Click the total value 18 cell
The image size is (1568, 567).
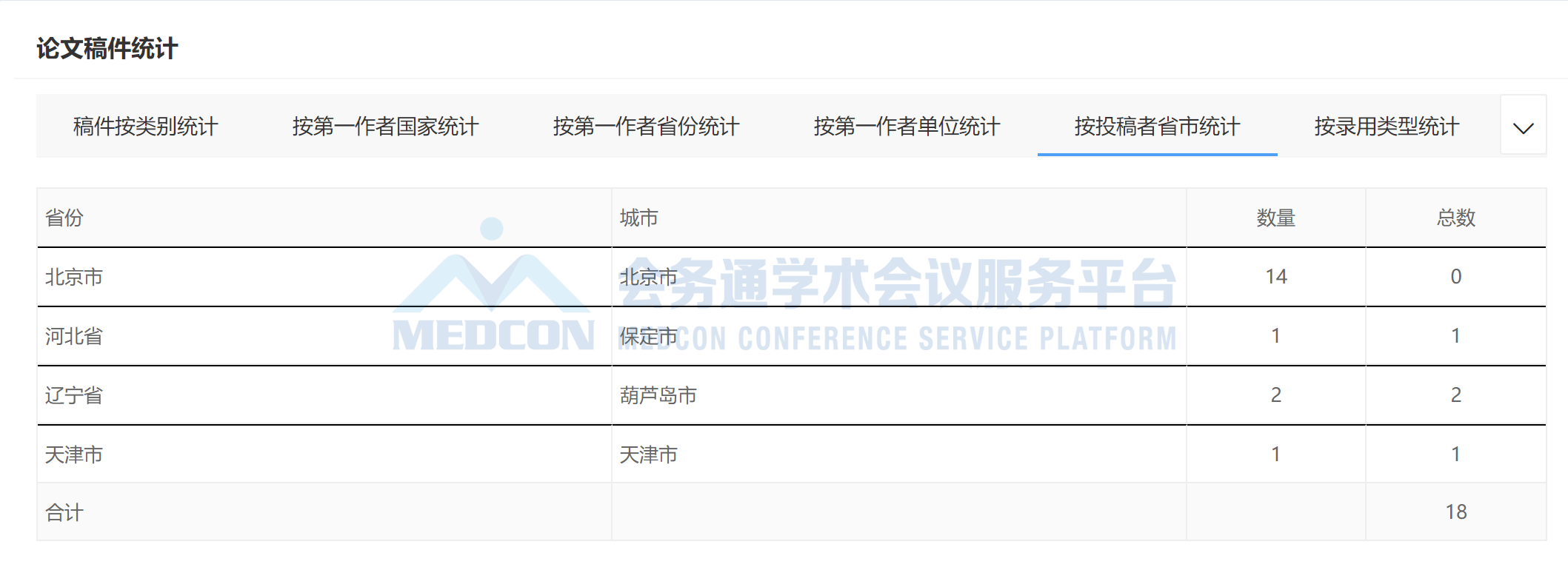coord(1456,511)
